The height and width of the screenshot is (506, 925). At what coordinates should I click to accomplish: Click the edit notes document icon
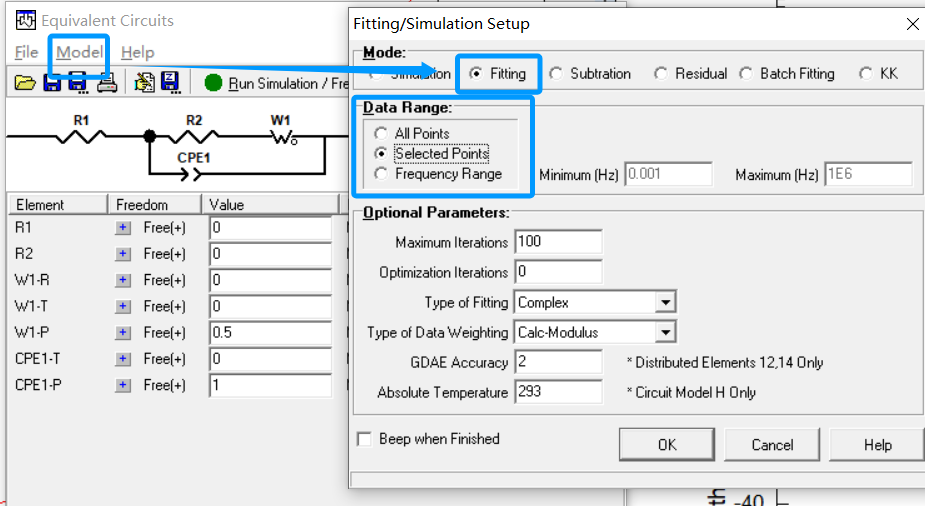[145, 83]
